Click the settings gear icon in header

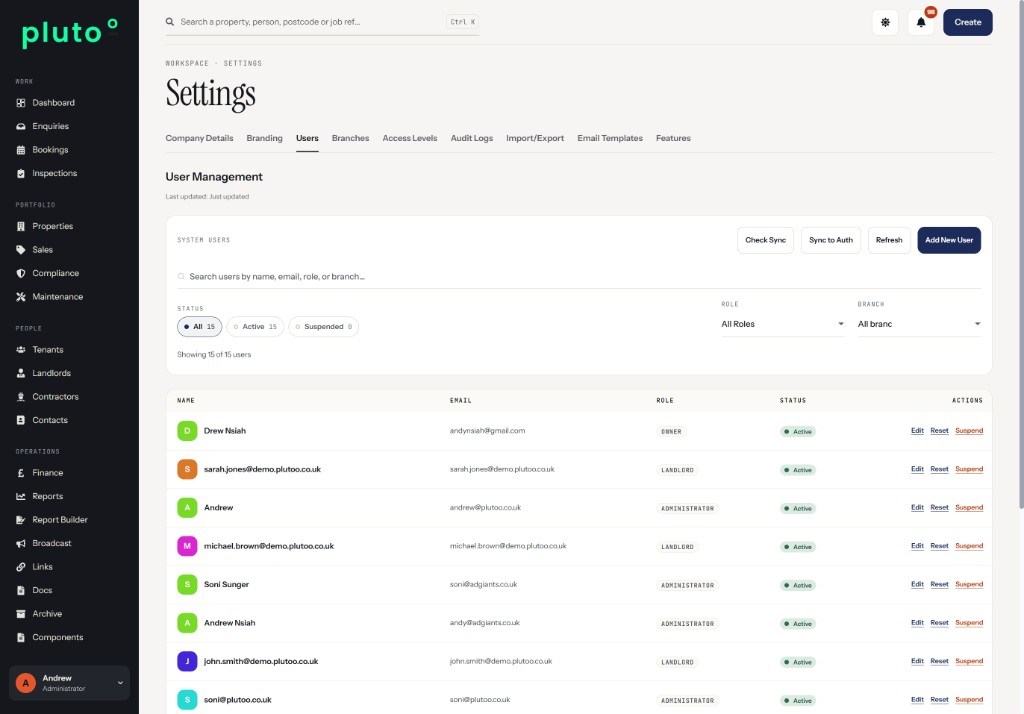(x=885, y=22)
